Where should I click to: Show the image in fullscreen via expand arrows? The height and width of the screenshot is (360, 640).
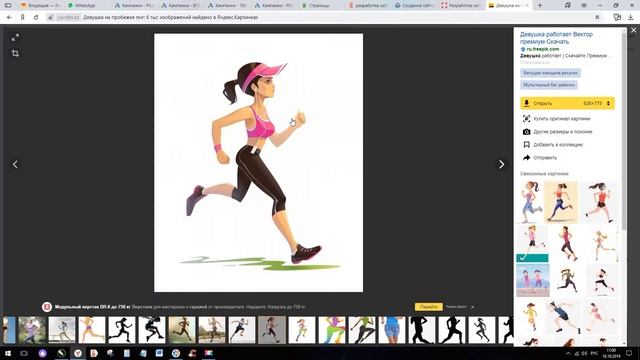click(15, 38)
